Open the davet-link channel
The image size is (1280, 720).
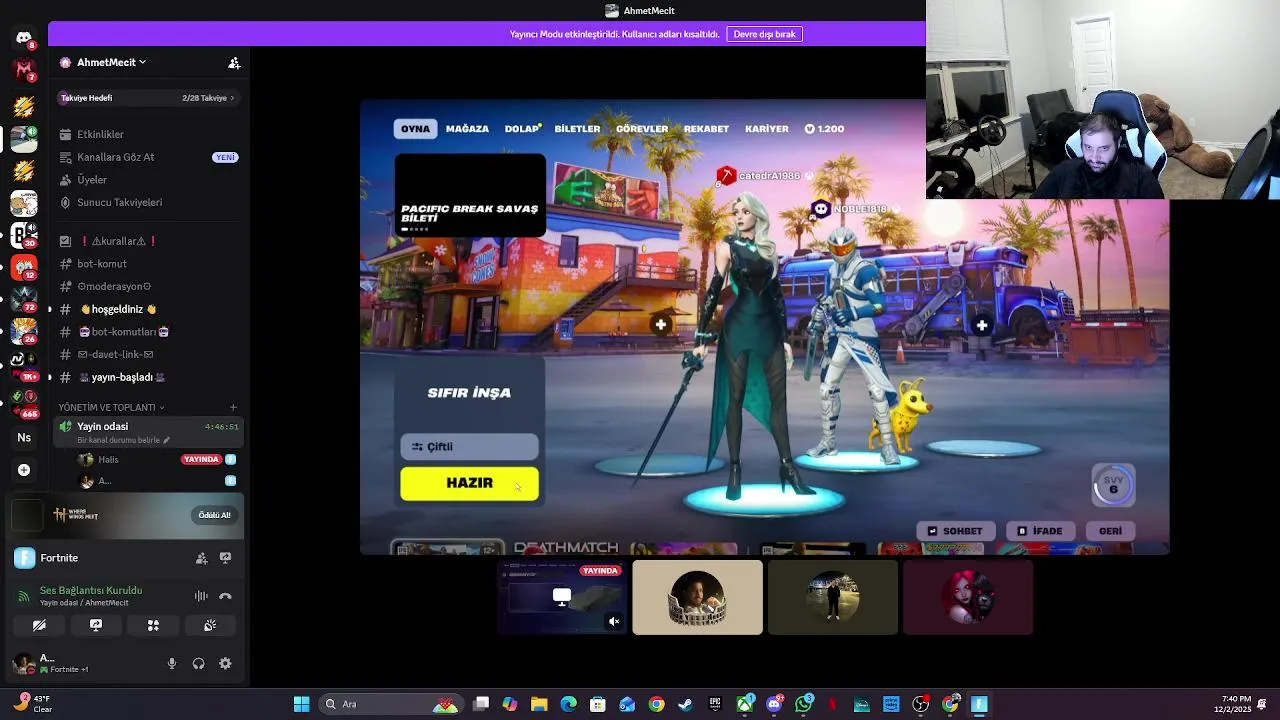coord(148,354)
